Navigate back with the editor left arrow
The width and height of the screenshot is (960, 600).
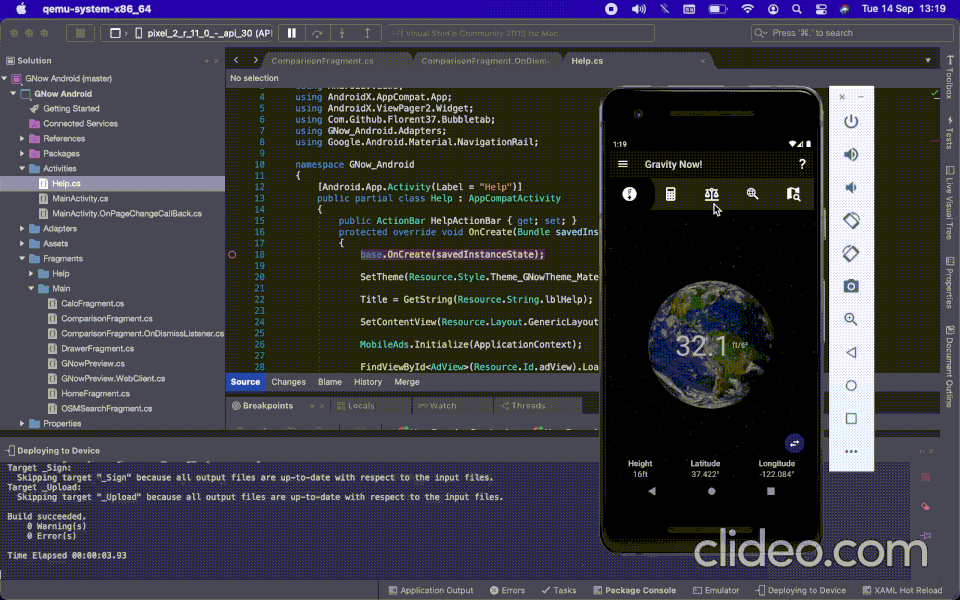point(236,60)
